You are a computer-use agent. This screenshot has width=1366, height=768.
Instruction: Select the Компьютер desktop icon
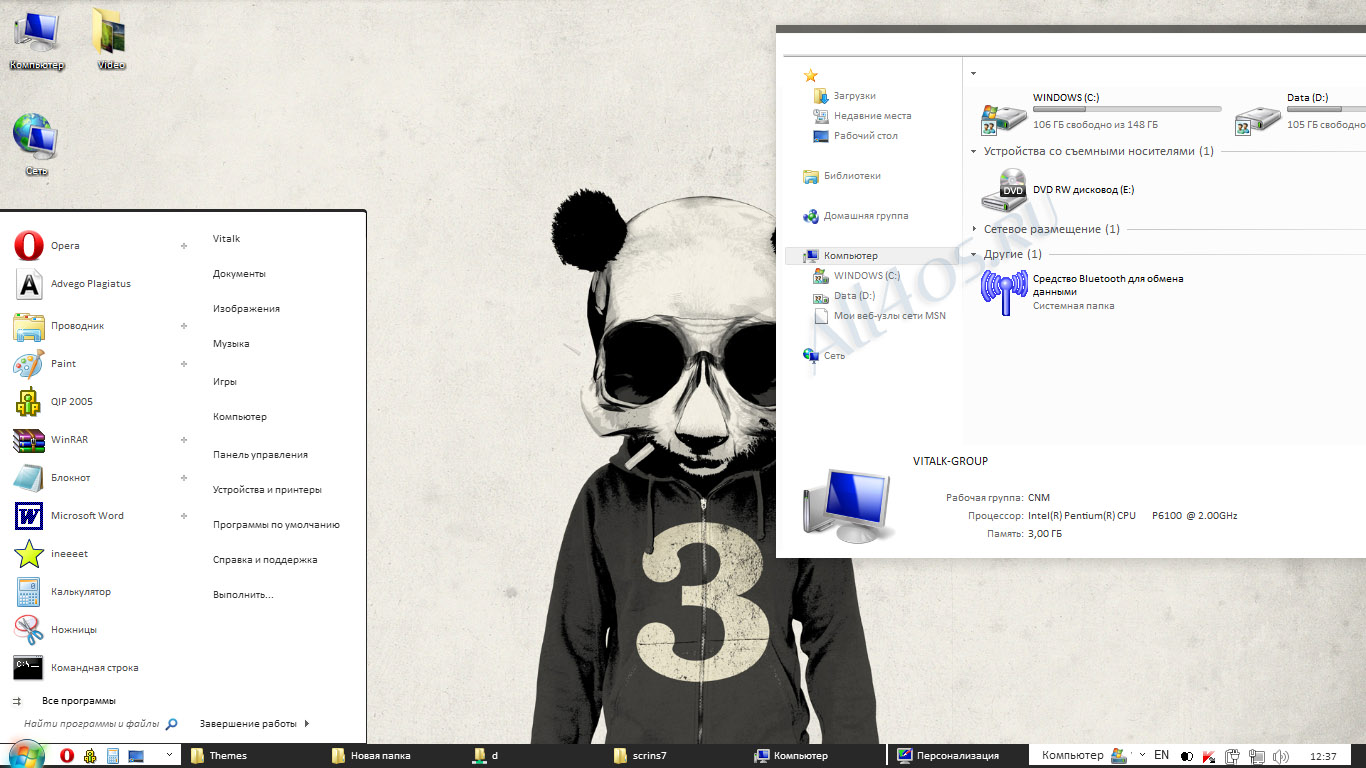click(x=37, y=40)
